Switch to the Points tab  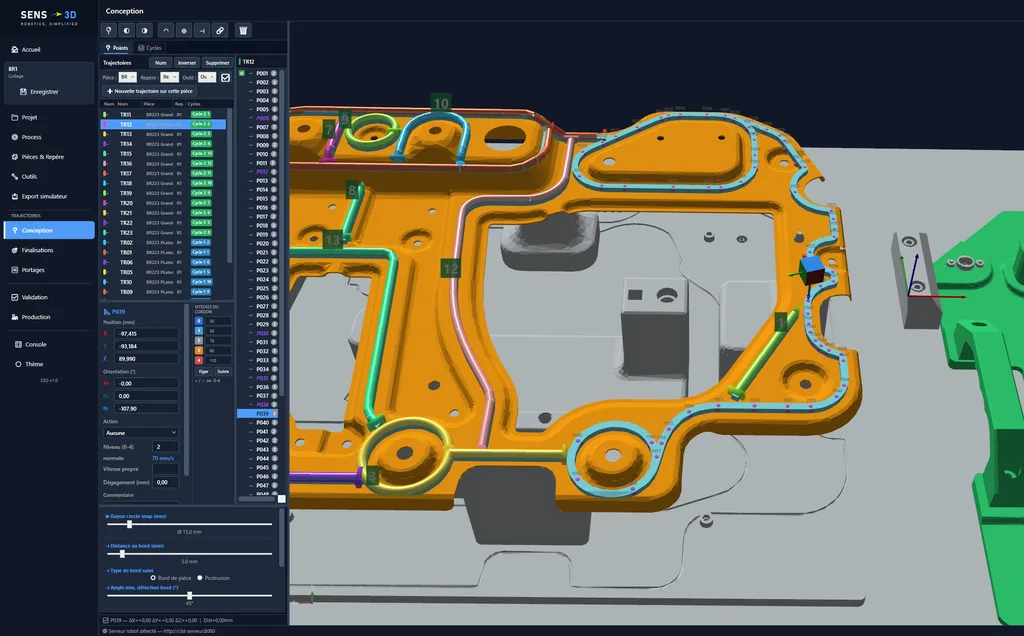(117, 48)
